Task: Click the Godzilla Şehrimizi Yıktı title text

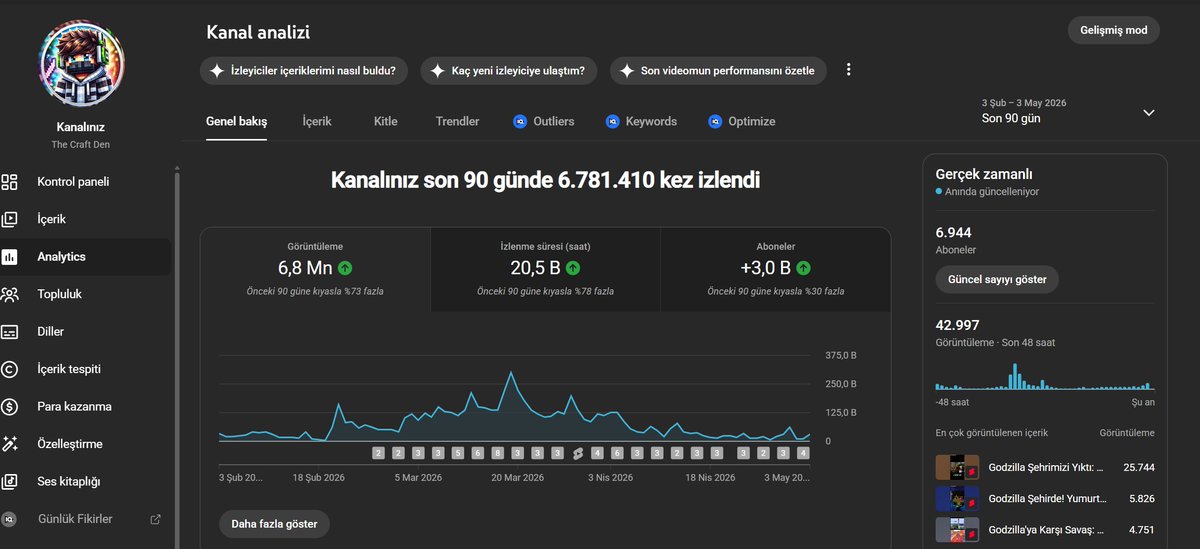Action: click(x=1046, y=467)
